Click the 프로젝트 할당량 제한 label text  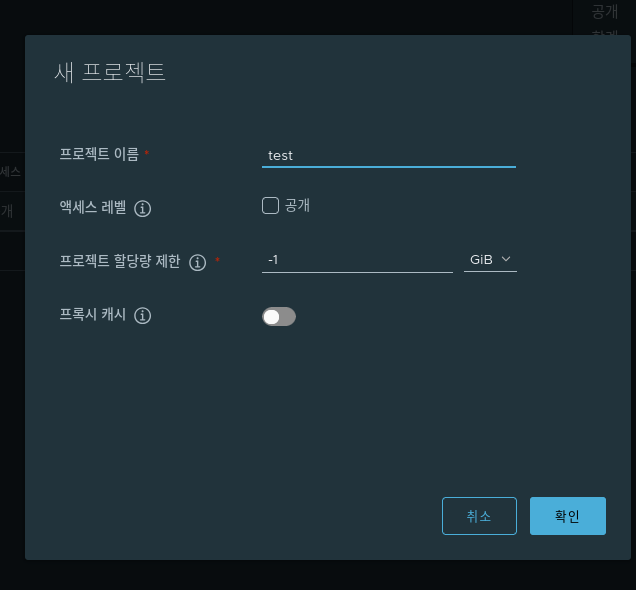[x=120, y=262]
